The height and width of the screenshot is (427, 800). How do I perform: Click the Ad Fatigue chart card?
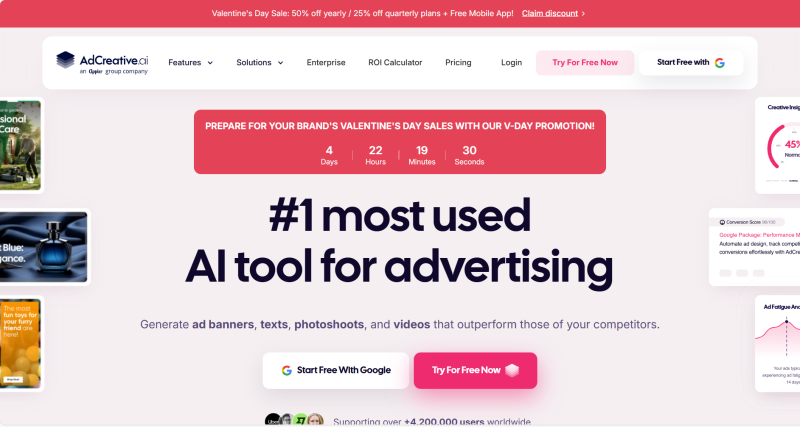(x=778, y=343)
